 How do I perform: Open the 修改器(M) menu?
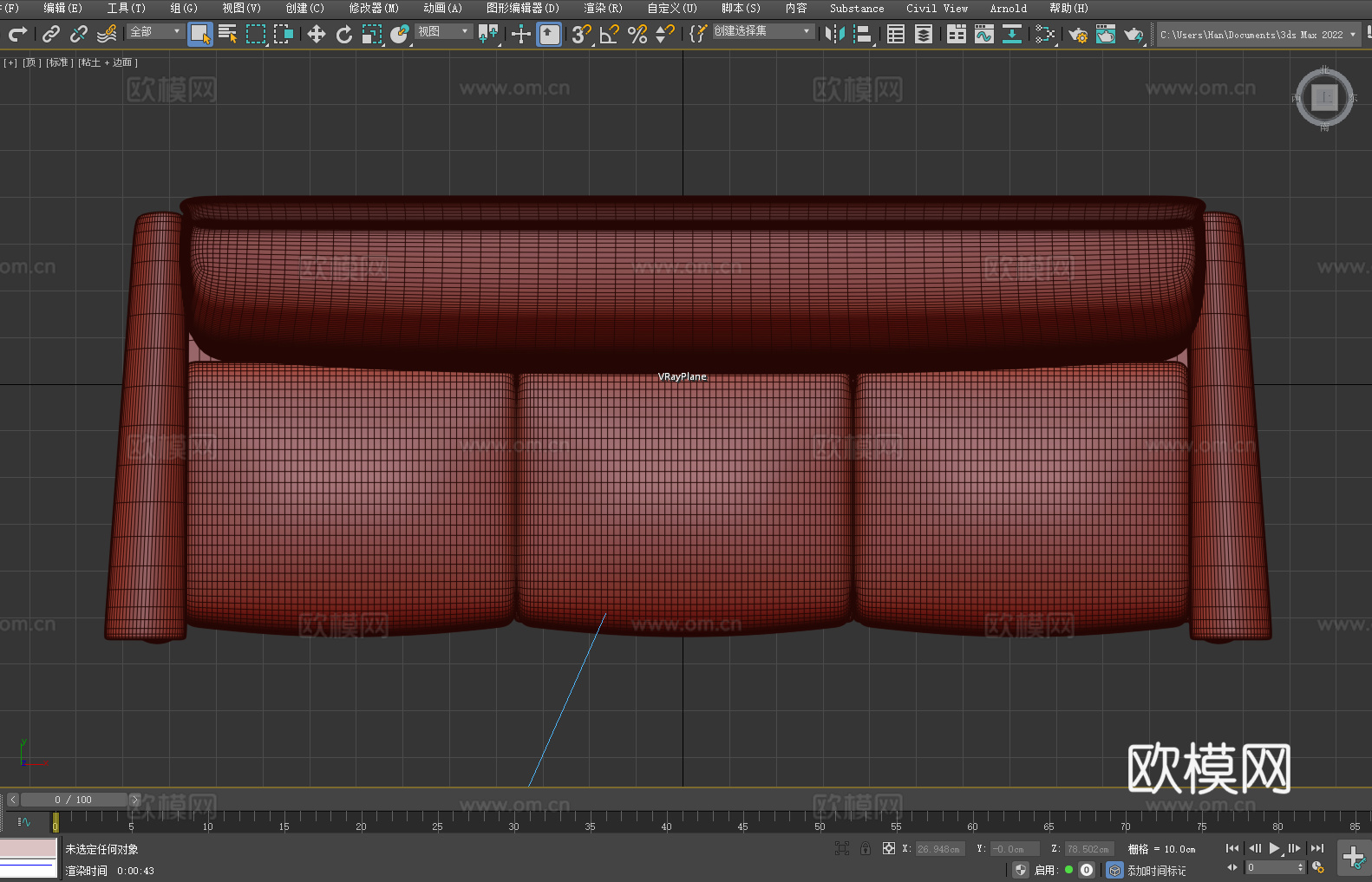pos(374,8)
